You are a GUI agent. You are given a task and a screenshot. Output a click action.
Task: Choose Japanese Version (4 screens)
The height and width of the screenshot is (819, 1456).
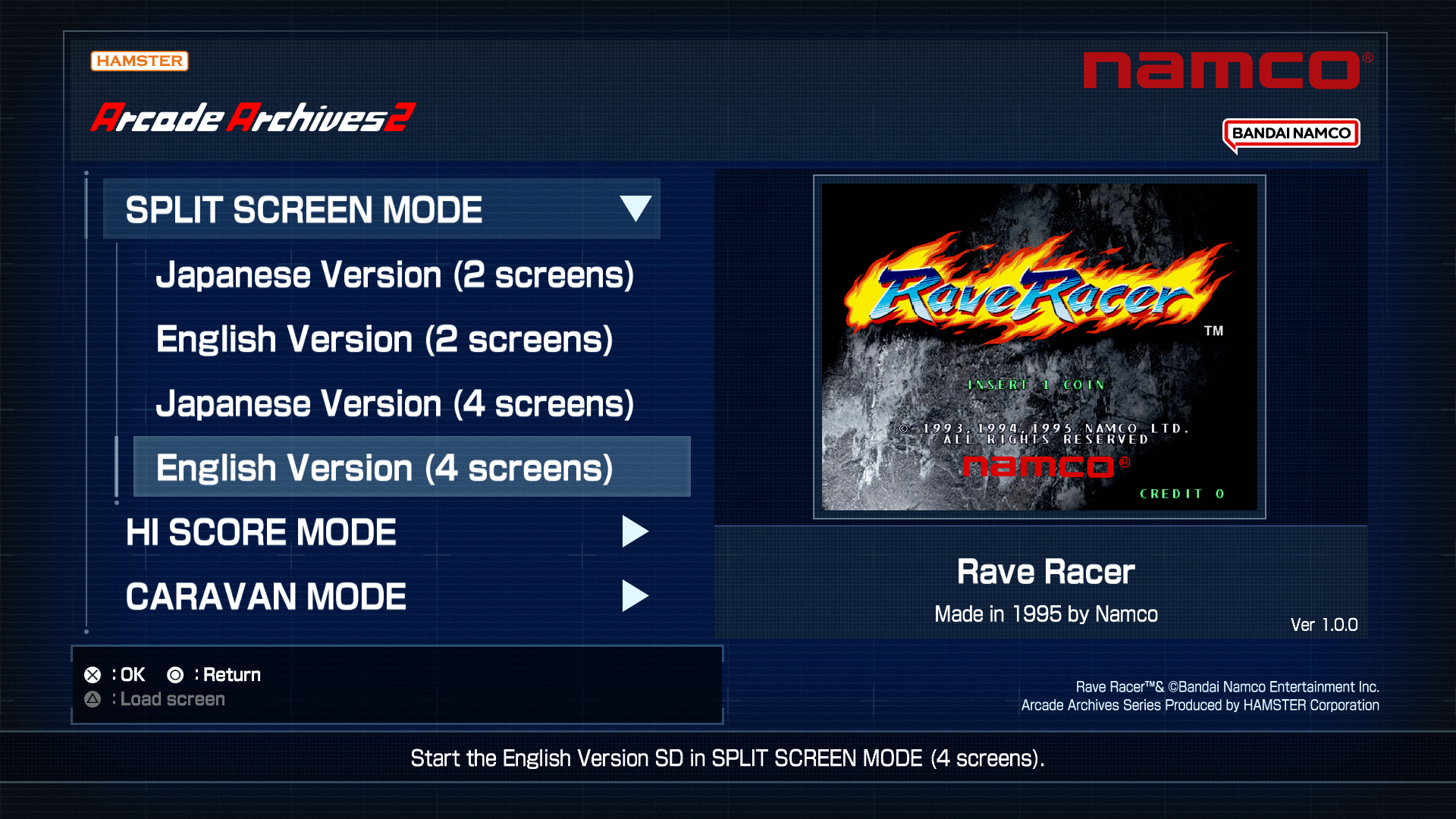tap(394, 403)
